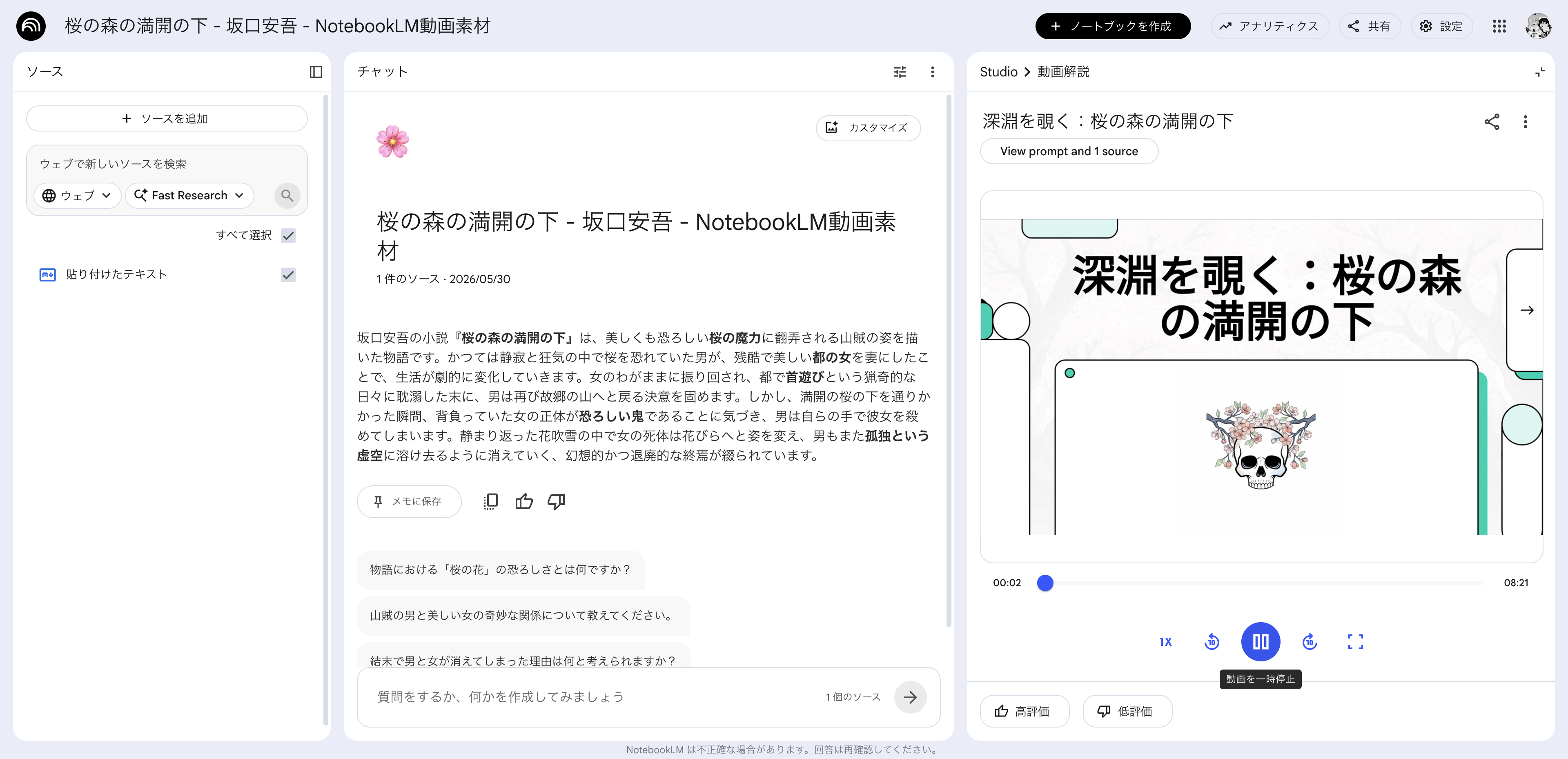Skip video forward 10 seconds
Viewport: 1568px width, 759px height.
[x=1309, y=641]
